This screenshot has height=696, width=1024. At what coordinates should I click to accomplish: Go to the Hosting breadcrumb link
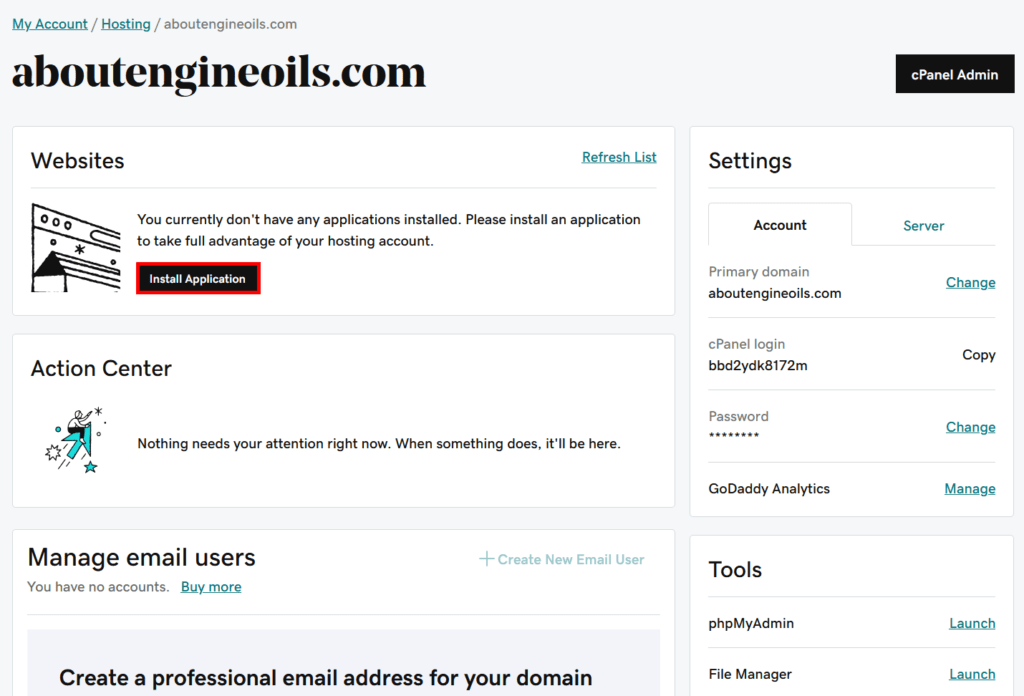pos(126,24)
